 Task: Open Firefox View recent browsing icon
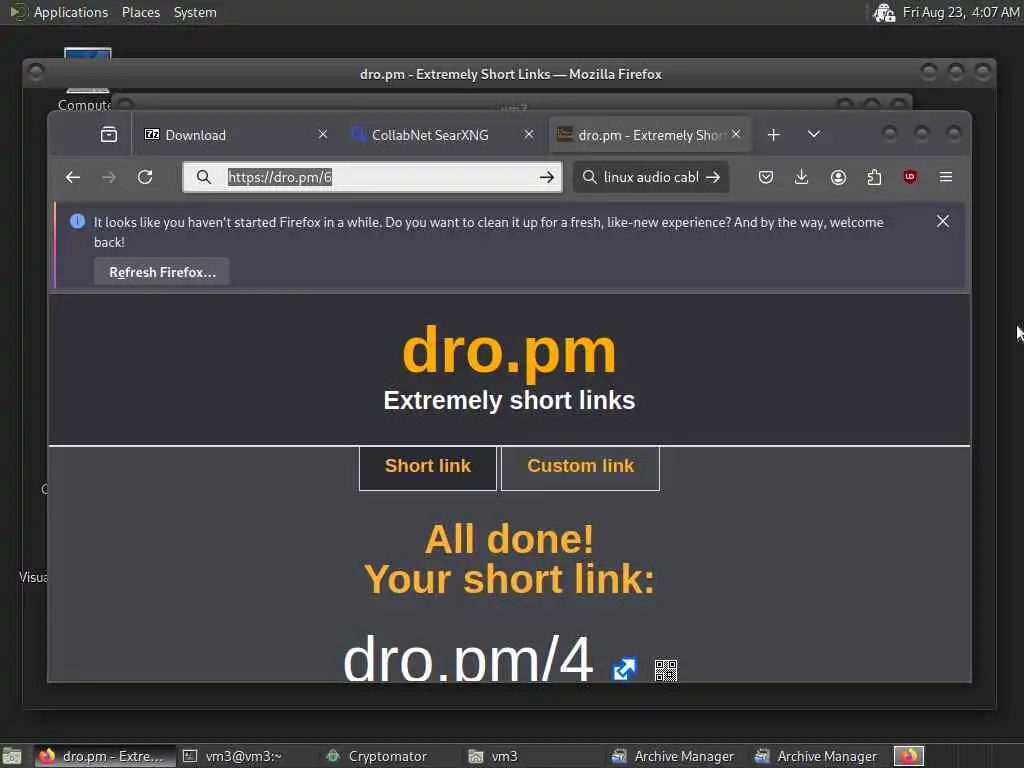[x=109, y=135]
